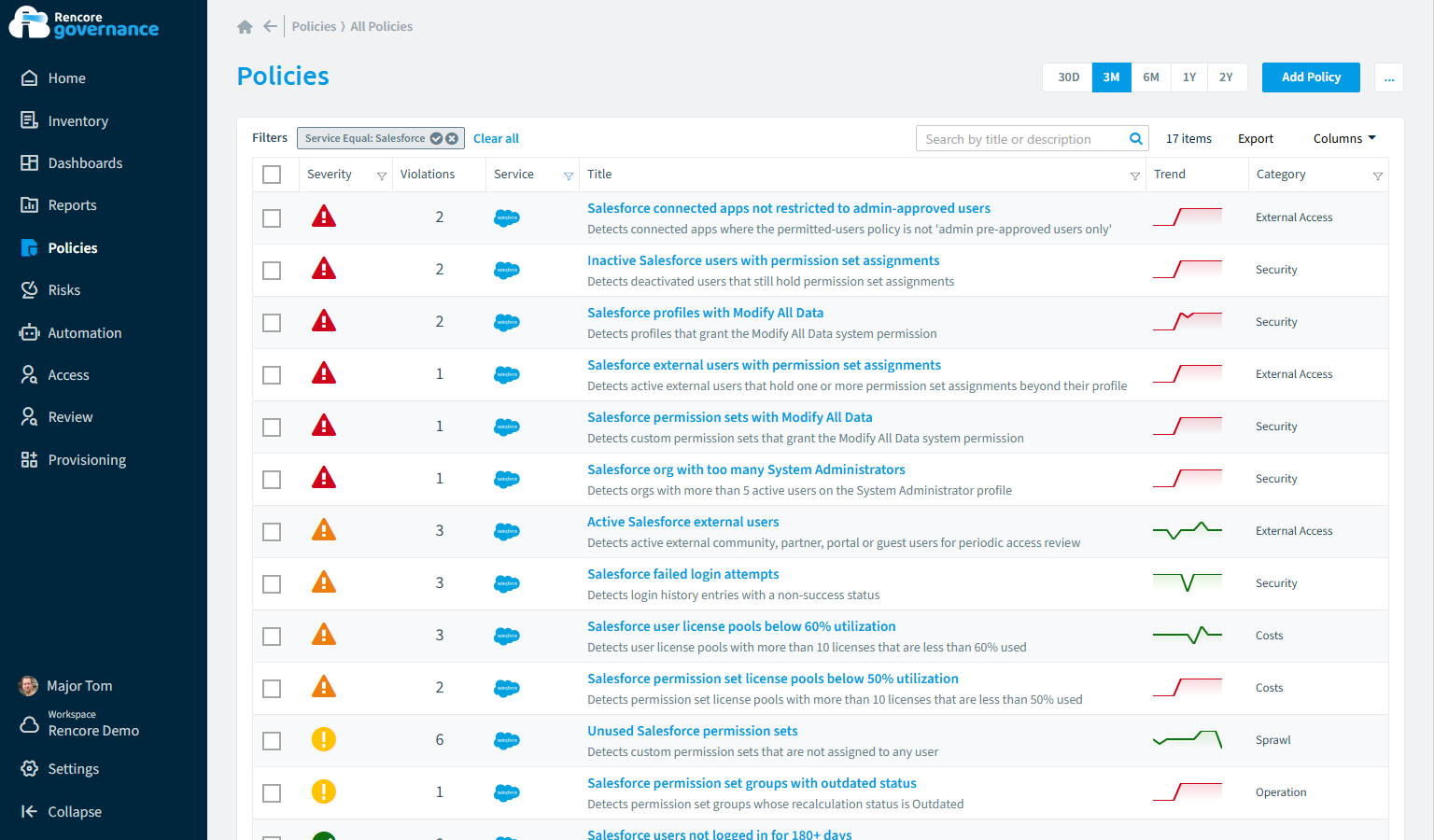
Task: Sort by the Violations column header
Action: pos(428,175)
